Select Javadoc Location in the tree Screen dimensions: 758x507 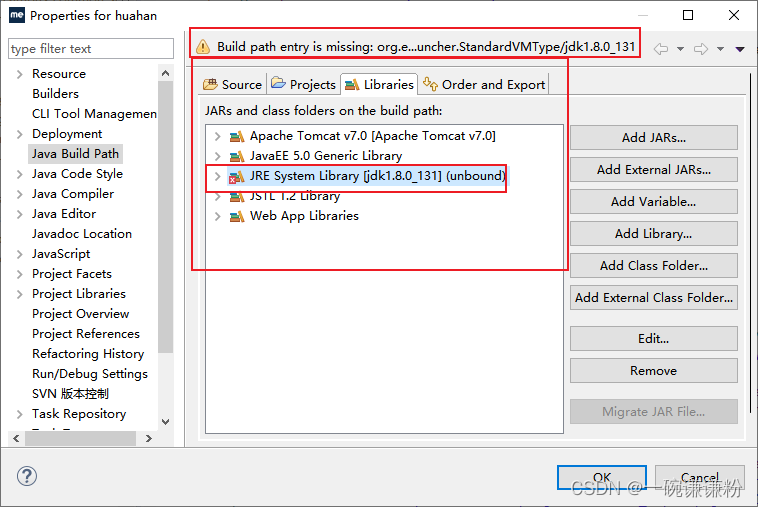(x=82, y=234)
